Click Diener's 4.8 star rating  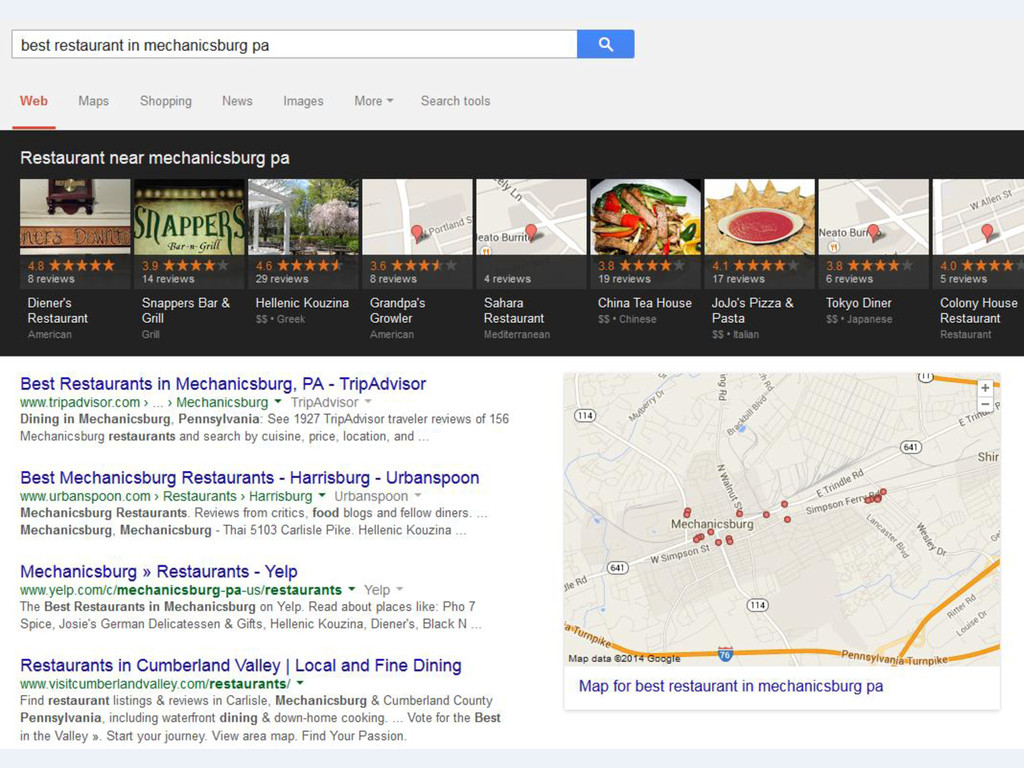coord(71,265)
